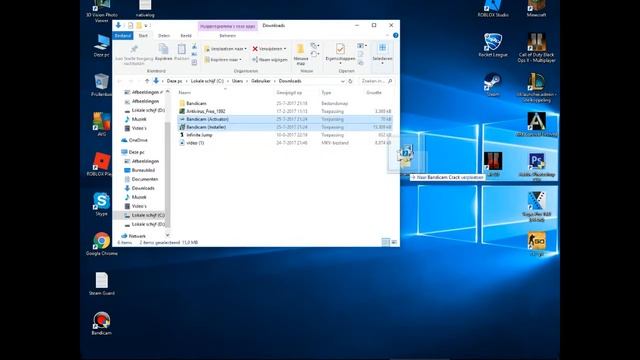Click Lokale schijf (C:) in address path

pyautogui.click(x=207, y=81)
